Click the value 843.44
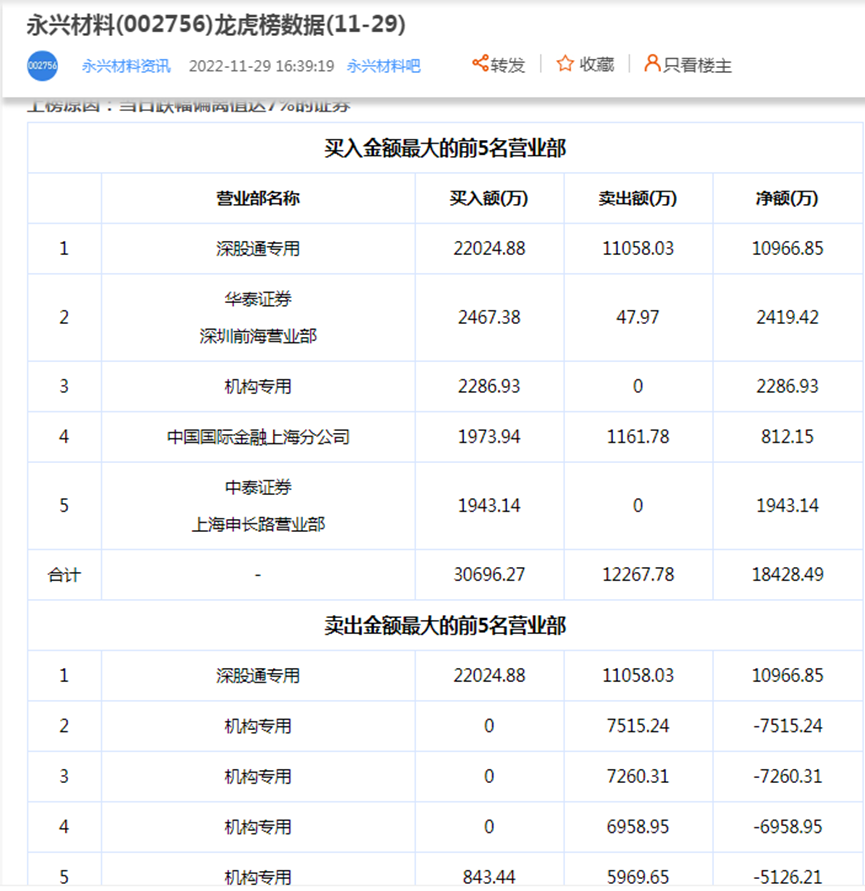865x891 pixels. click(489, 877)
